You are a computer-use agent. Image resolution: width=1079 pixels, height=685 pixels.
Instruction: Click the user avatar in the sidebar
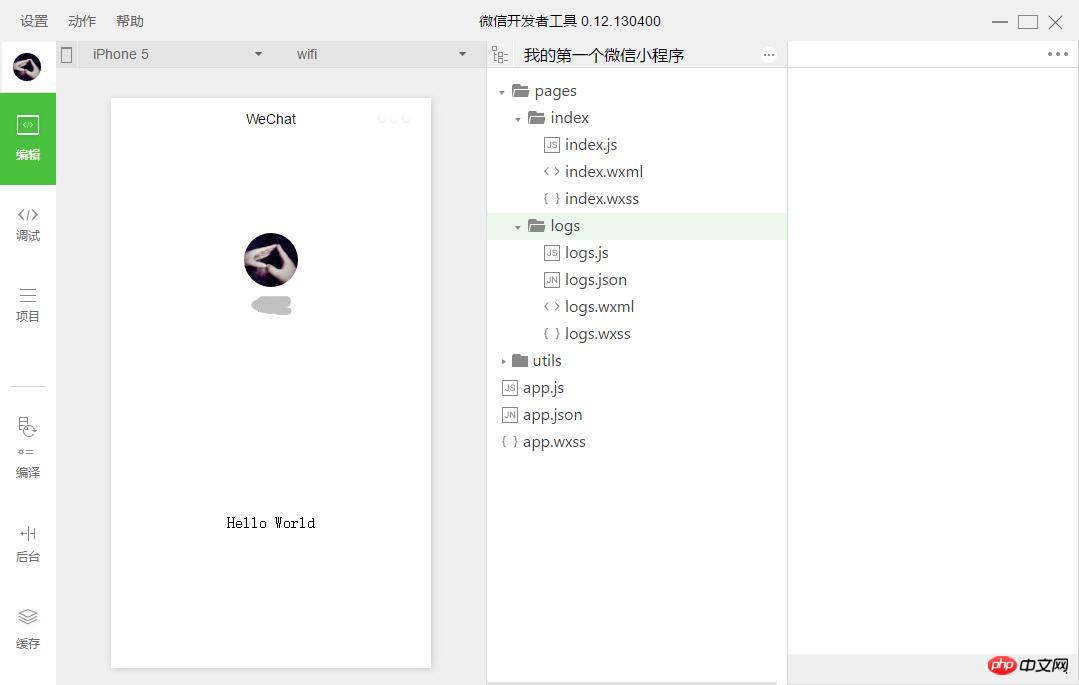click(28, 67)
